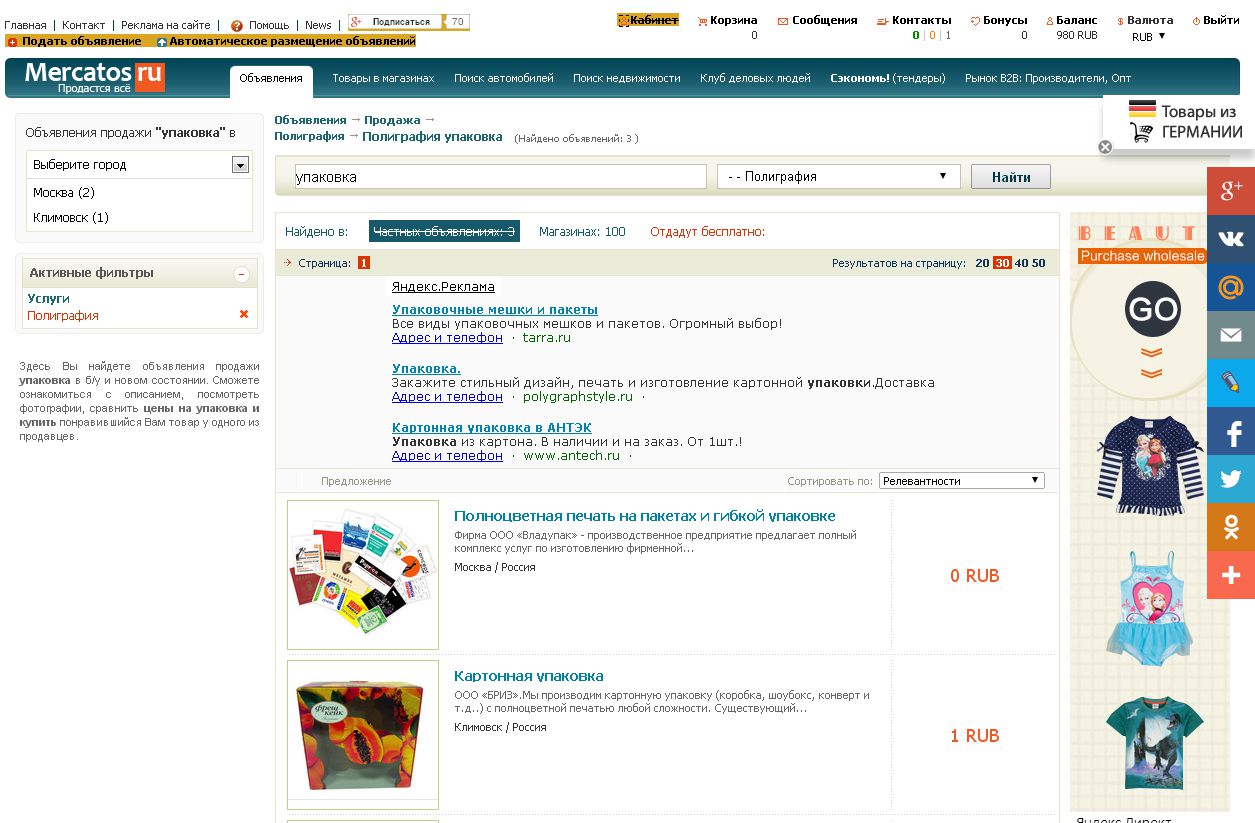Remove the Полиграфия active filter
Screen dimensions: 1255x823
243,315
